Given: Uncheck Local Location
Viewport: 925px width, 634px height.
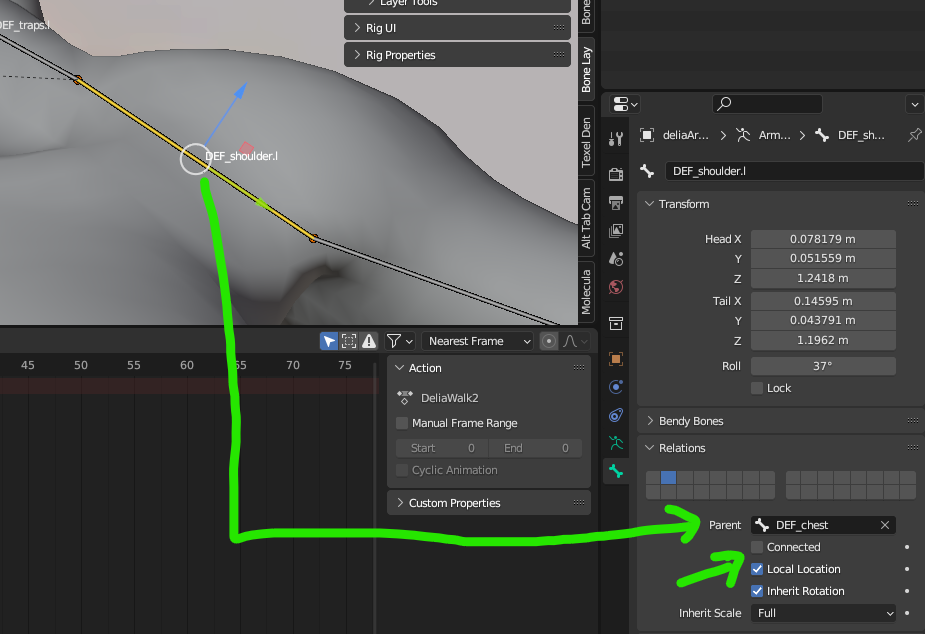Looking at the screenshot, I should tap(757, 569).
